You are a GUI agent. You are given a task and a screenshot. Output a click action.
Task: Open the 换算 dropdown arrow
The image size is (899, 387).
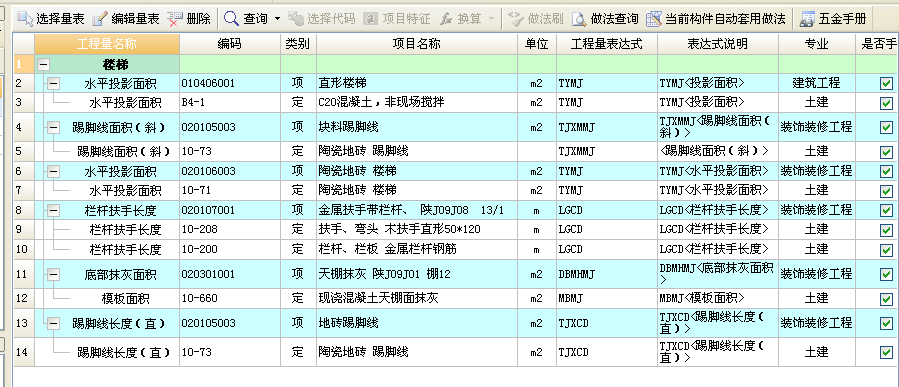[x=491, y=19]
